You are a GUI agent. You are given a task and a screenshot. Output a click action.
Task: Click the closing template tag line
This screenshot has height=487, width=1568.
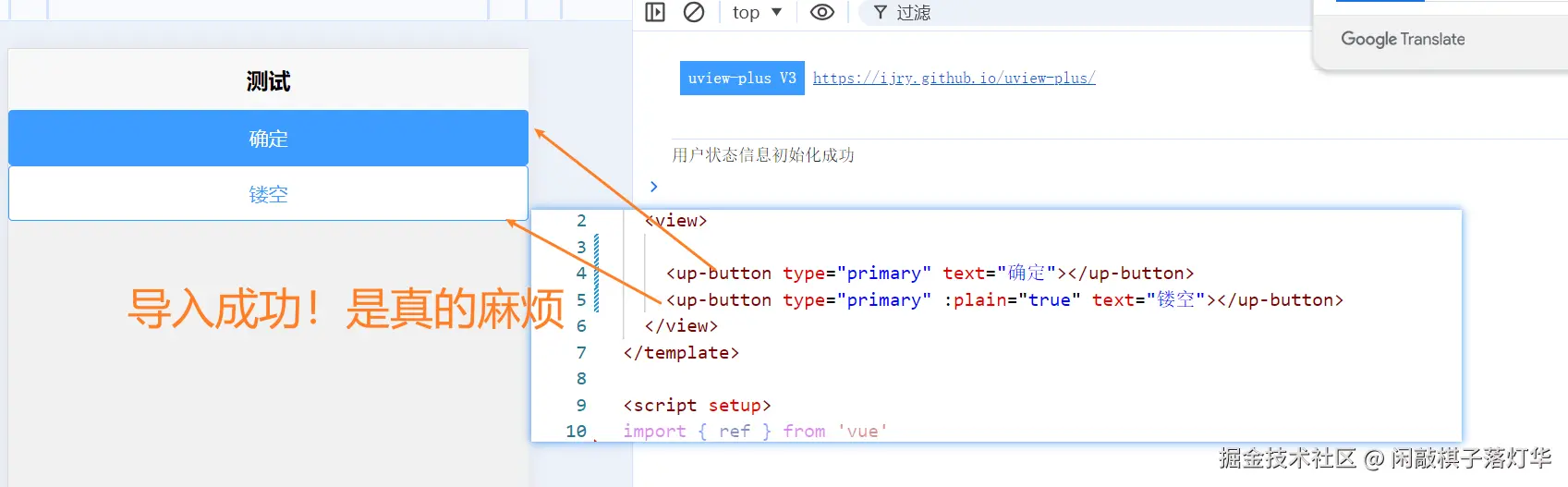(x=681, y=353)
